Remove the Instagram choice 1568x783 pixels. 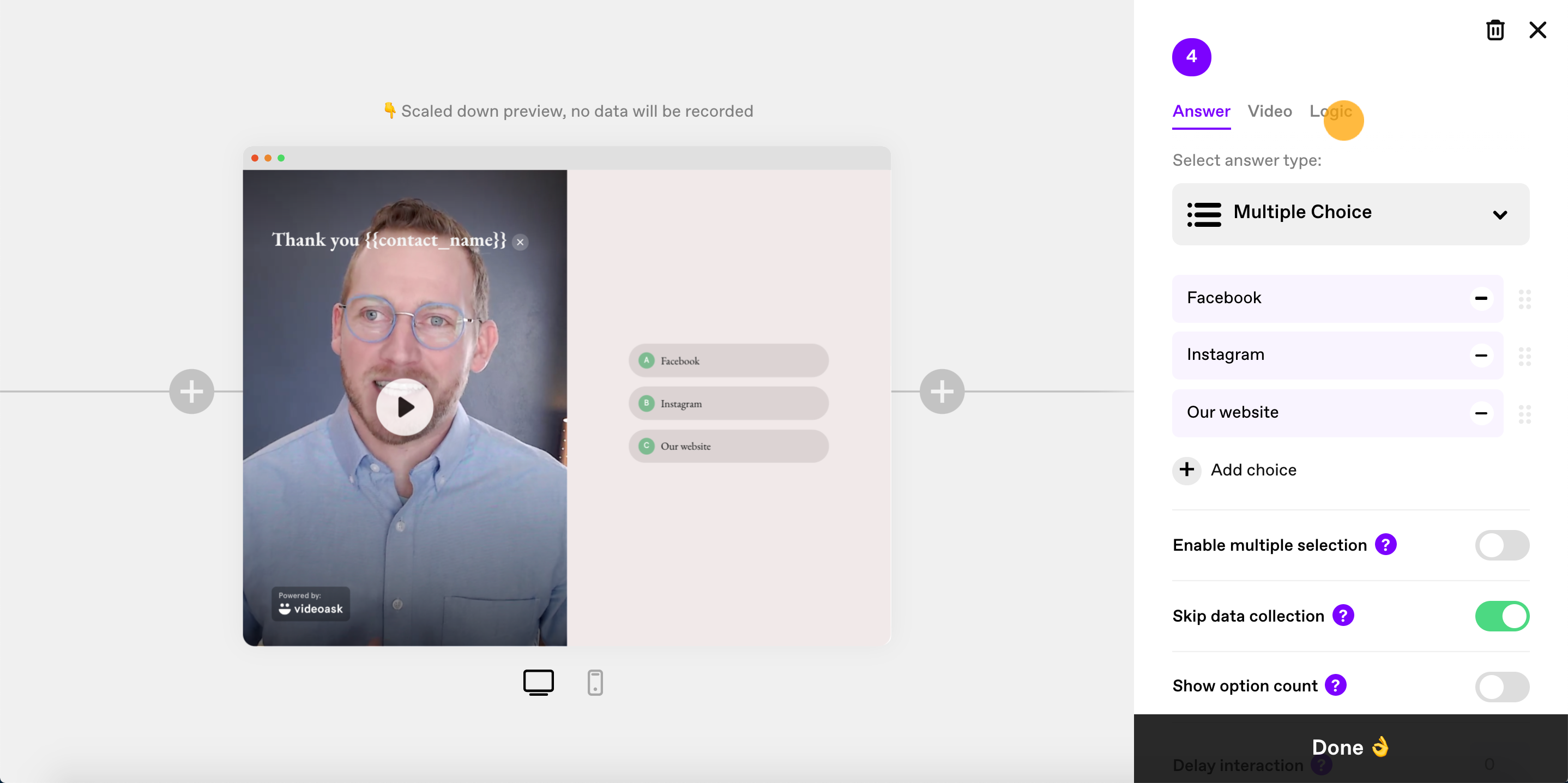pos(1481,355)
